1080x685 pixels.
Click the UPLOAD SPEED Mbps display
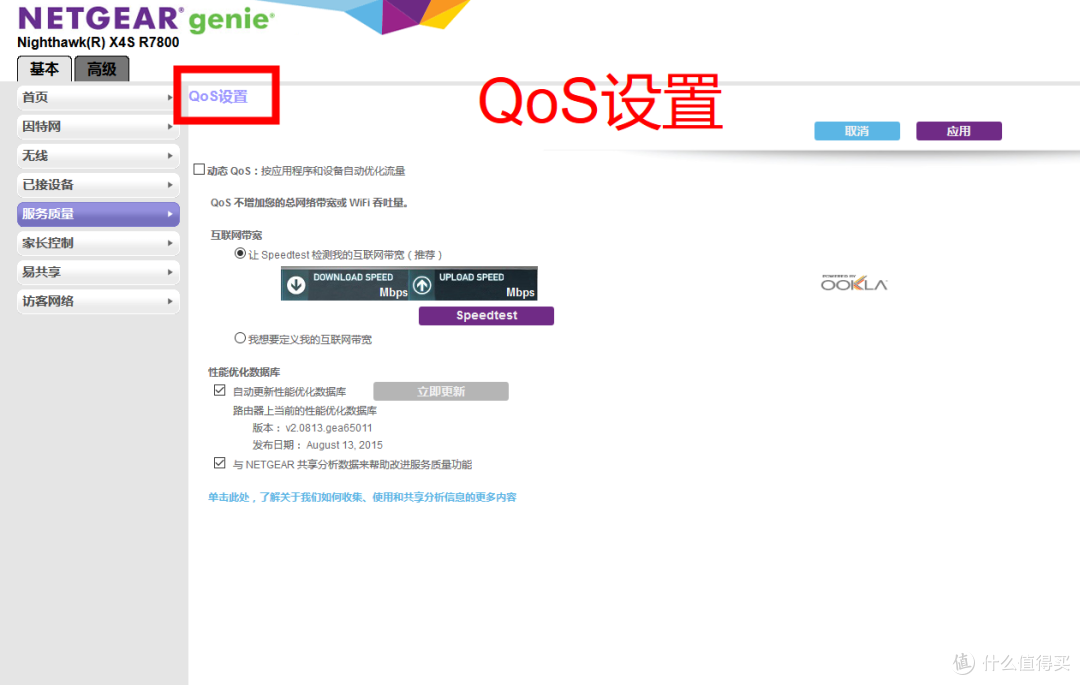pos(474,284)
